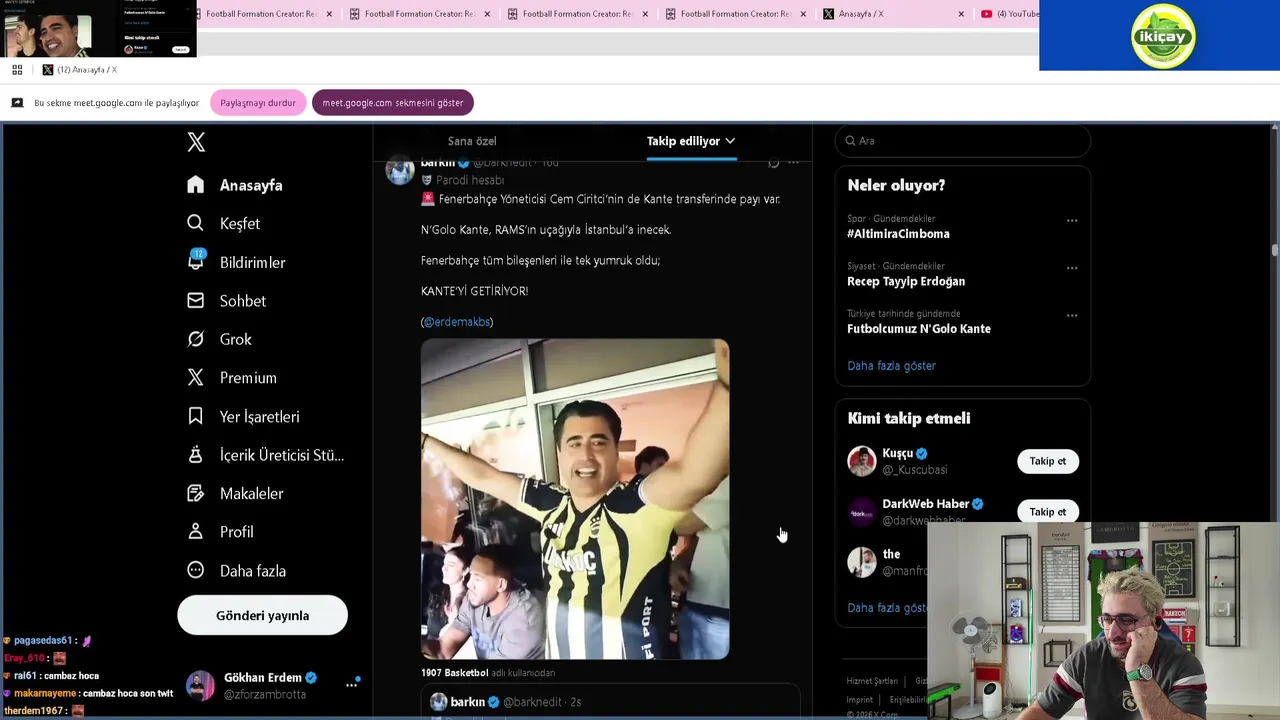
Task: Open İçerik Üreticisi Stüdyosu
Action: (x=266, y=455)
